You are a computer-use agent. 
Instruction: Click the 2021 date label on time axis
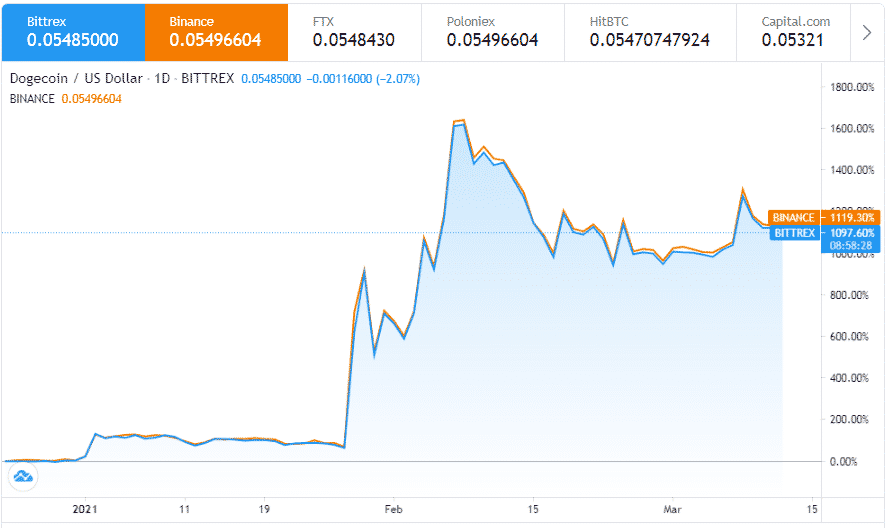(85, 509)
